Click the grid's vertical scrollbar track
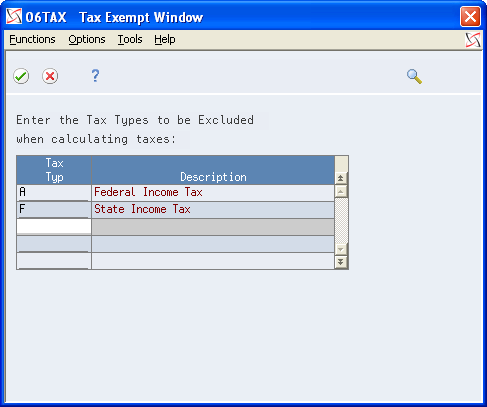487x407 pixels. click(x=340, y=220)
